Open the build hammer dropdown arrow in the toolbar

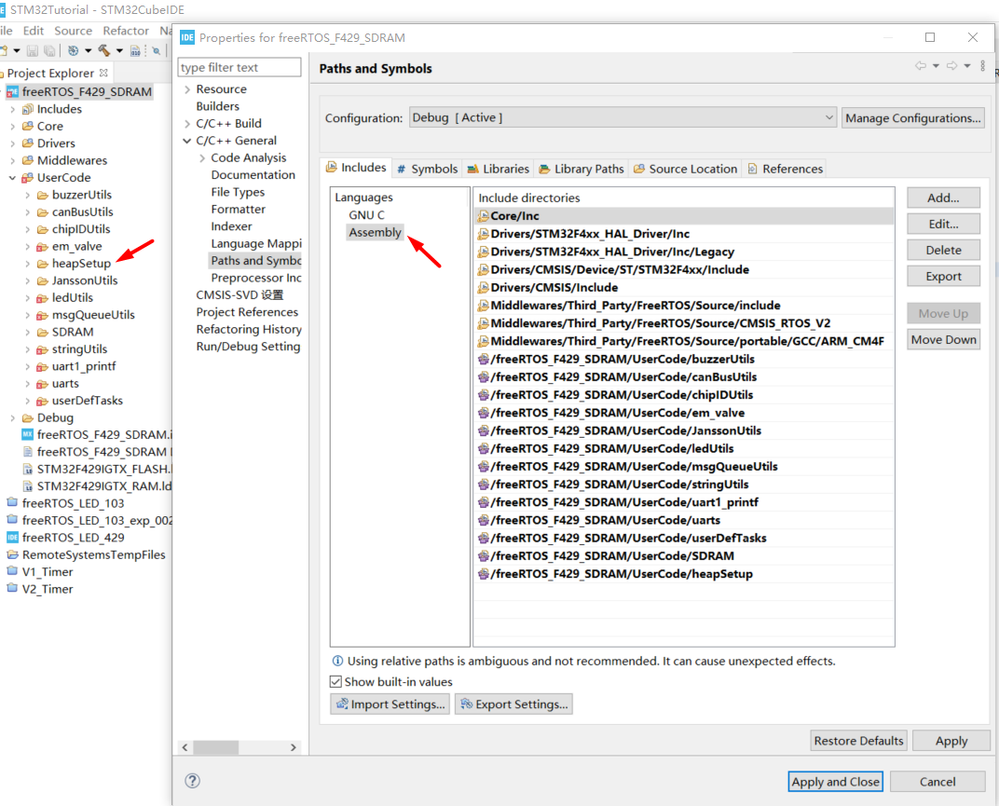tap(119, 51)
